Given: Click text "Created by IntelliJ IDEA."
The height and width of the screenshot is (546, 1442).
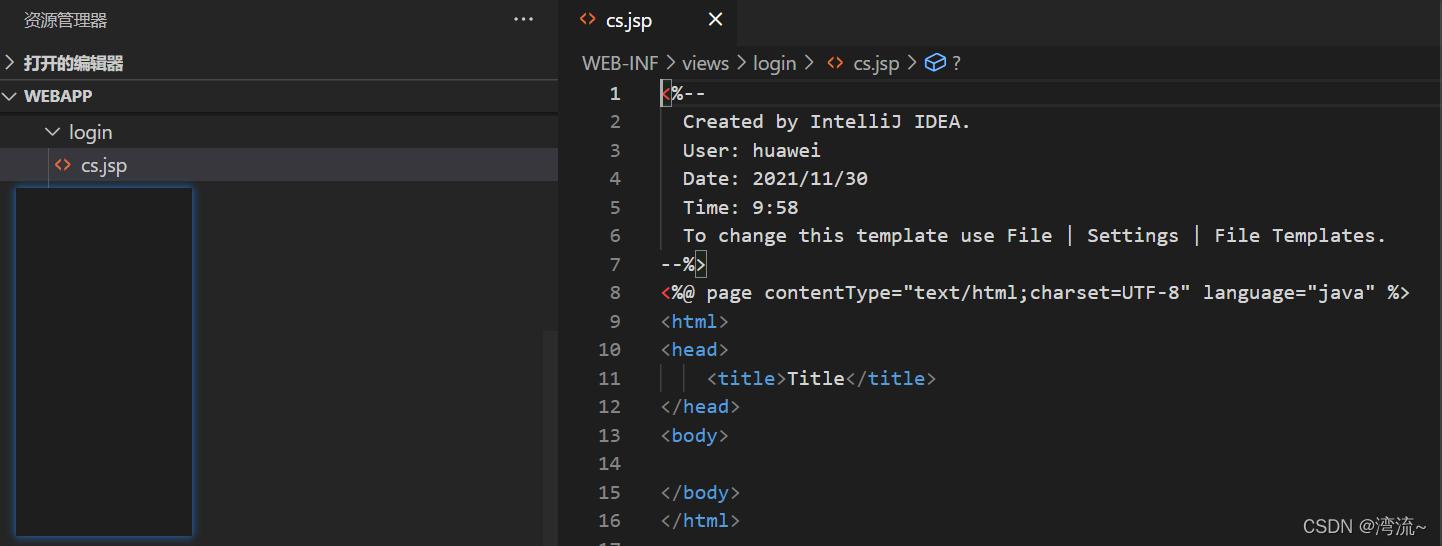Looking at the screenshot, I should coord(827,122).
